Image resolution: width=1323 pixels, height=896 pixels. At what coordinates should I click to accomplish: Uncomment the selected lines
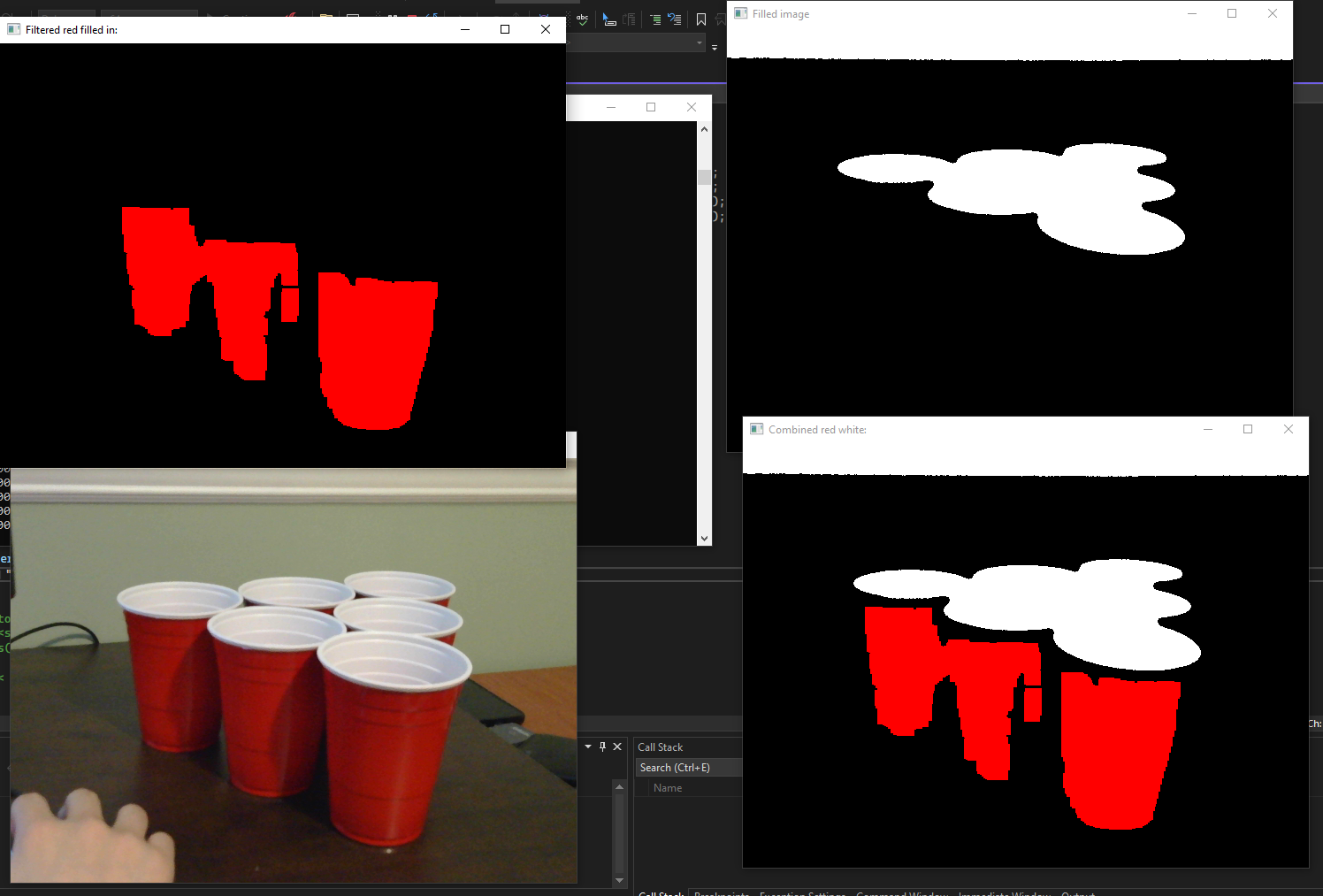tap(675, 19)
